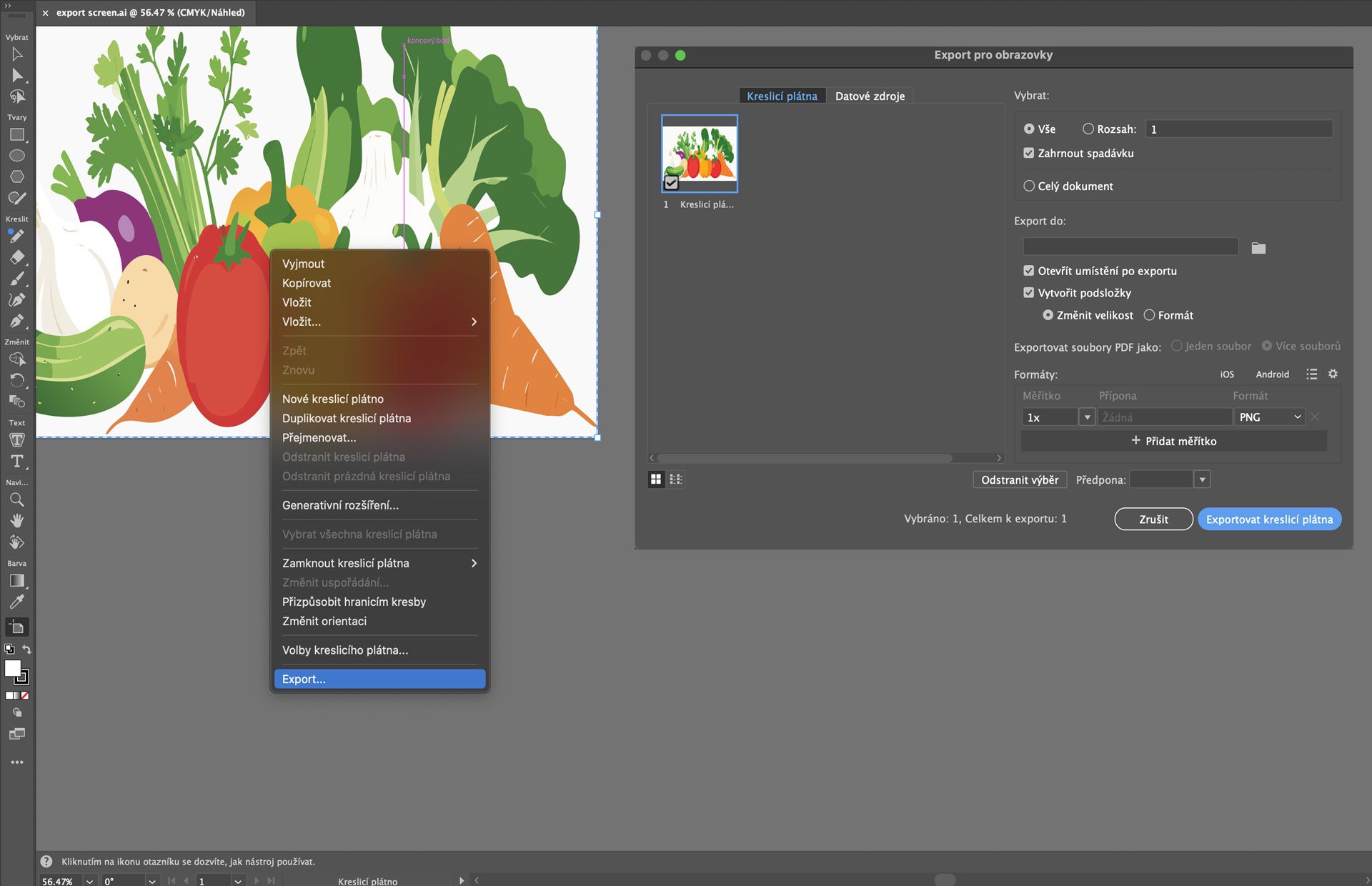Open format settings via the gear icon
The width and height of the screenshot is (1372, 886).
(1333, 374)
